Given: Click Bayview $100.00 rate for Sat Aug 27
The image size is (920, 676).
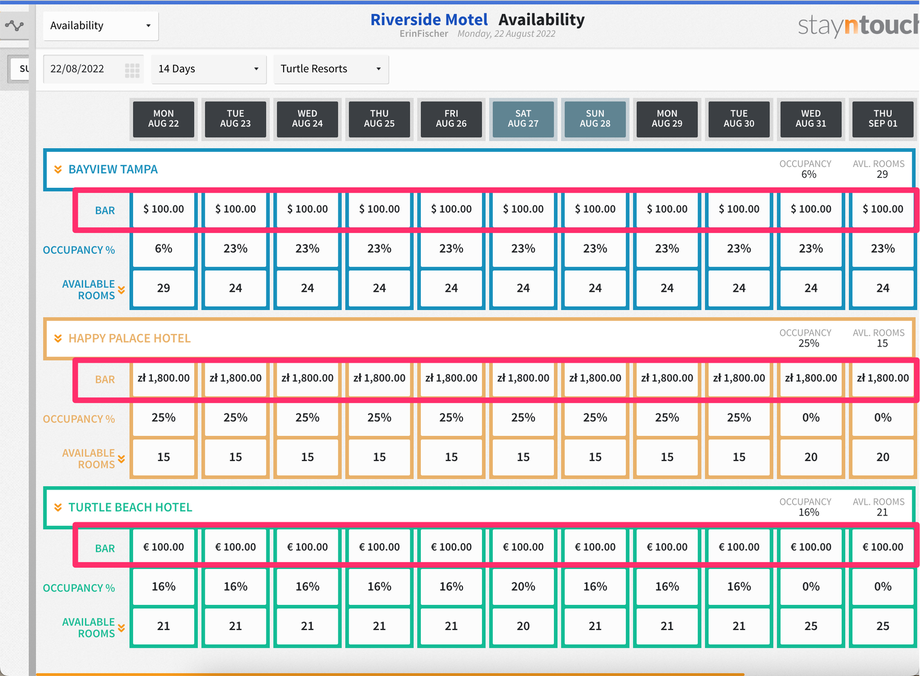Looking at the screenshot, I should coord(523,209).
